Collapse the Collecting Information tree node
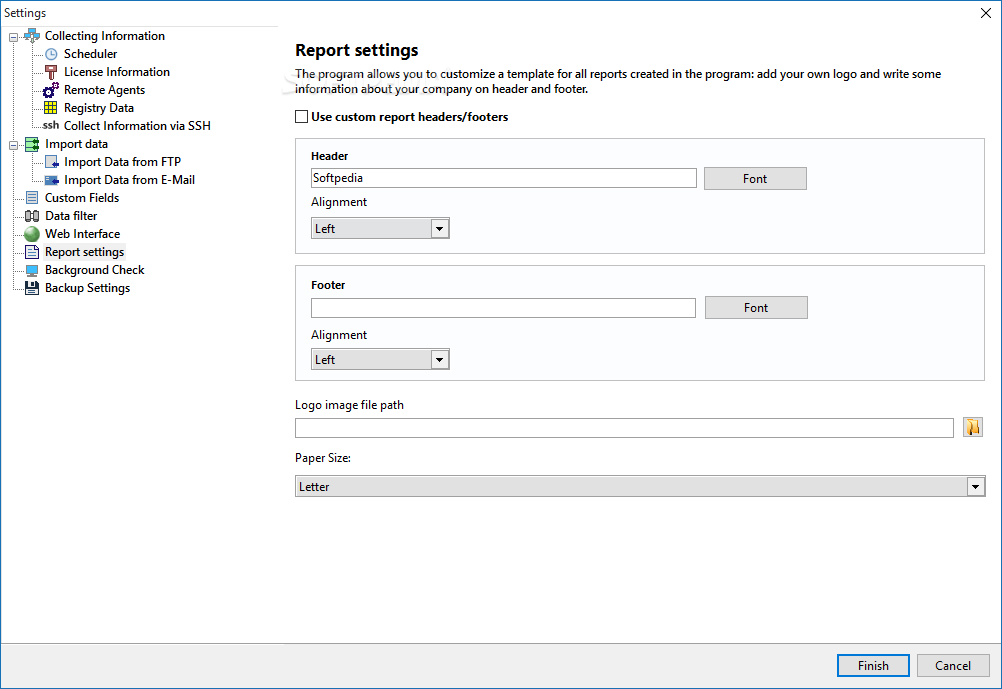This screenshot has height=689, width=1002. coord(13,37)
